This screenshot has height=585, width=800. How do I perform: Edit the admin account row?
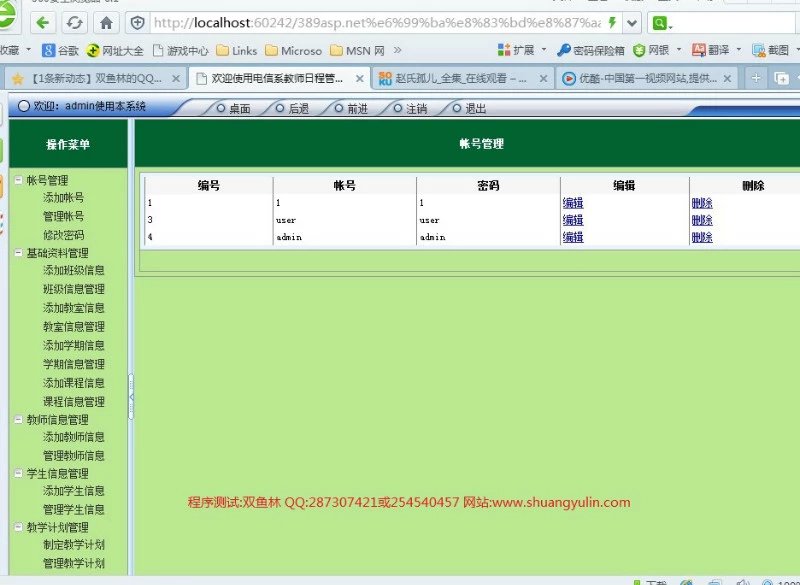(x=573, y=237)
